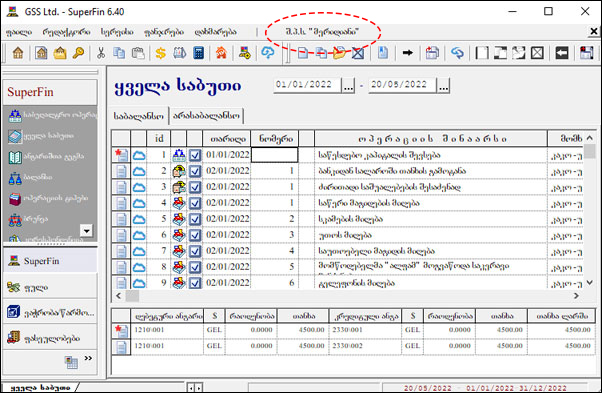Expand navigation pane with the >> chevron
The width and height of the screenshot is (602, 393).
(x=88, y=358)
